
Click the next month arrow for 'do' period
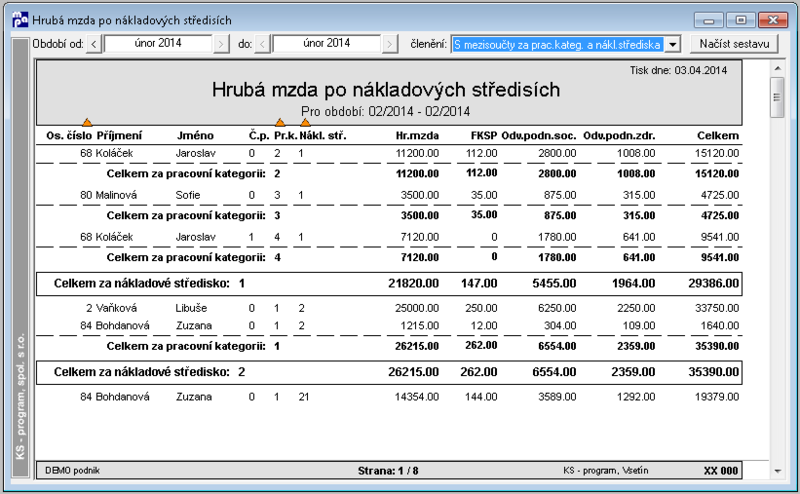[x=390, y=44]
